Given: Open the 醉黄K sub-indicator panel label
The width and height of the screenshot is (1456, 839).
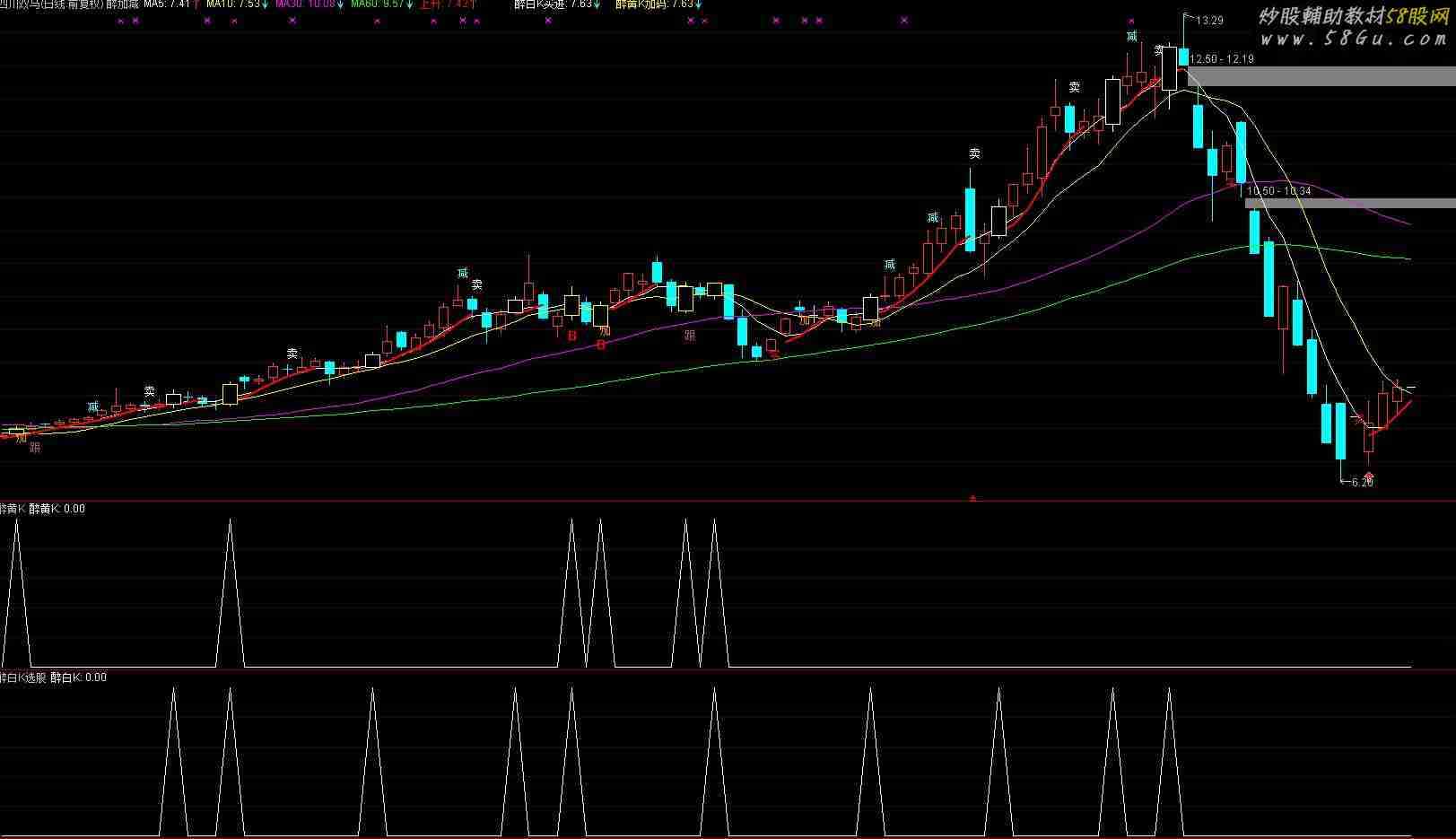Looking at the screenshot, I should point(13,509).
